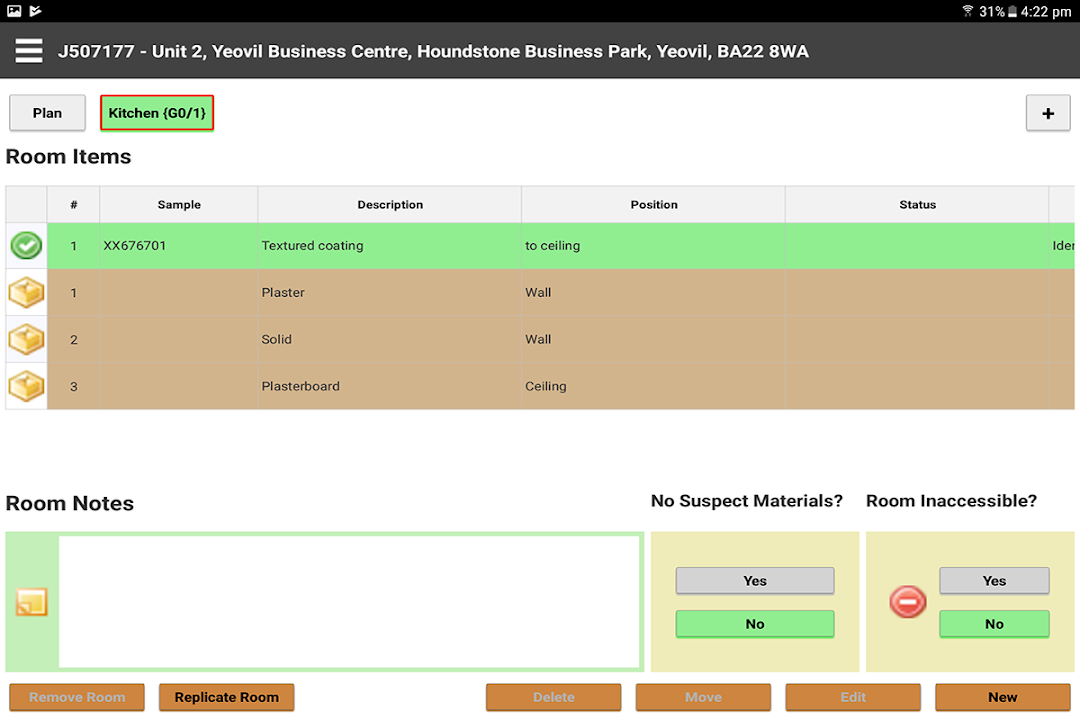Tap the Wi-Fi status icon
Viewport: 1080px width, 720px height.
[x=967, y=11]
